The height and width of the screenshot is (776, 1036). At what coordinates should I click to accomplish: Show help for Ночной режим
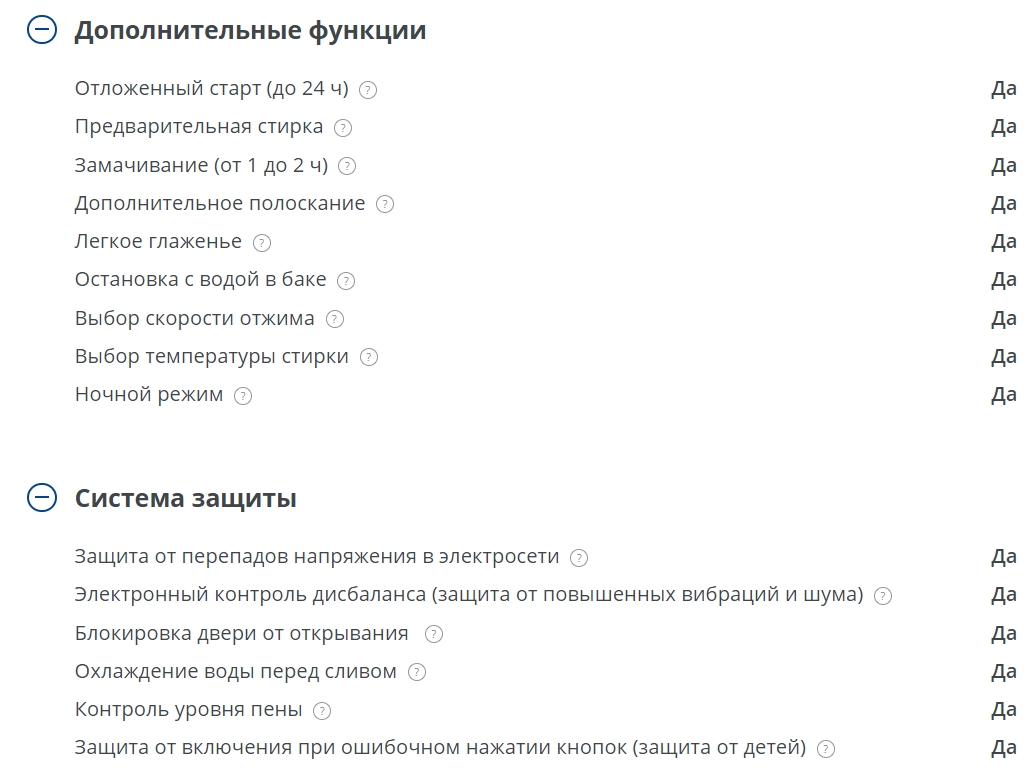pos(243,396)
